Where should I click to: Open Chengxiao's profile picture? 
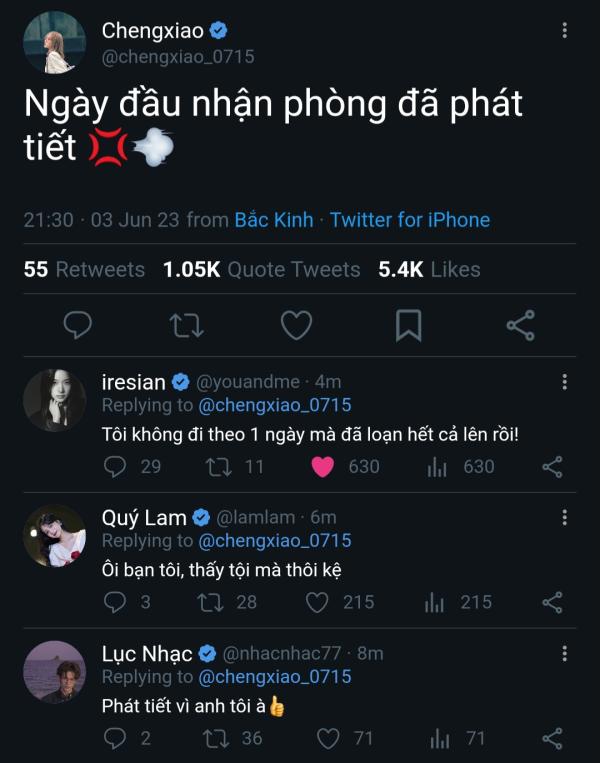click(x=54, y=43)
